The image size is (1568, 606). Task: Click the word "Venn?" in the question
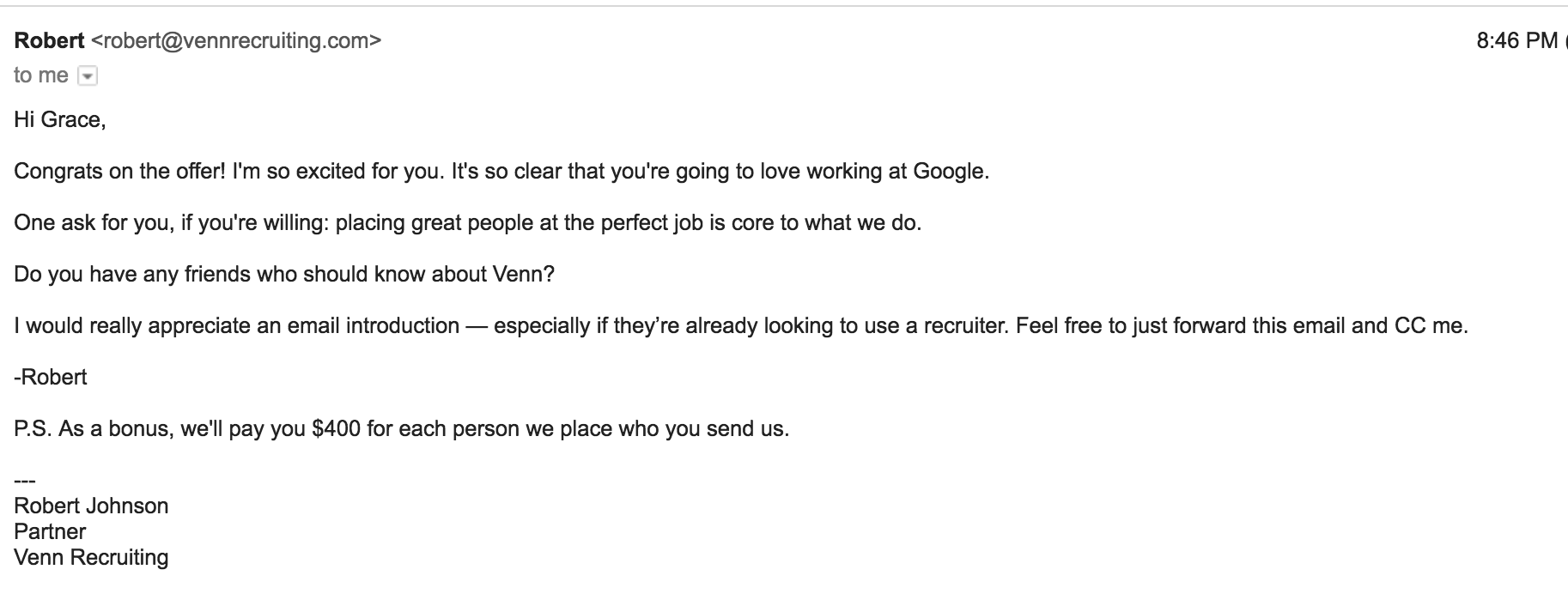(523, 274)
